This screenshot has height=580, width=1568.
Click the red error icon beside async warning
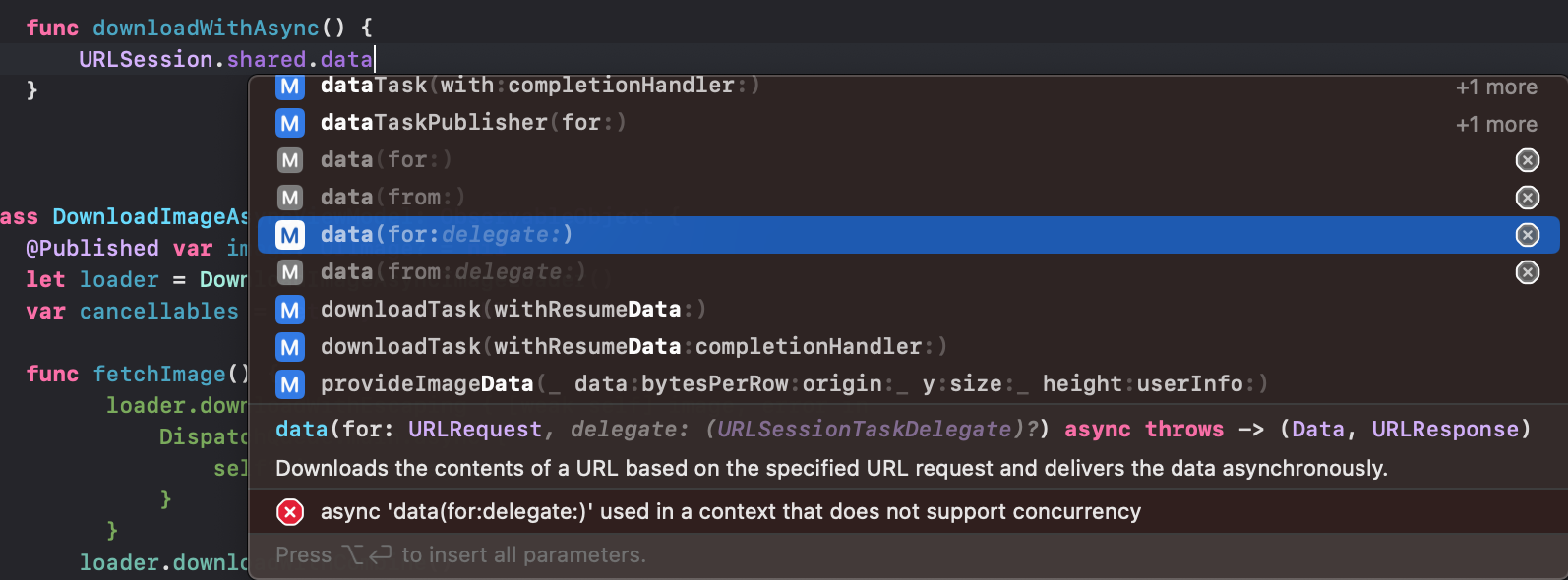(x=290, y=512)
